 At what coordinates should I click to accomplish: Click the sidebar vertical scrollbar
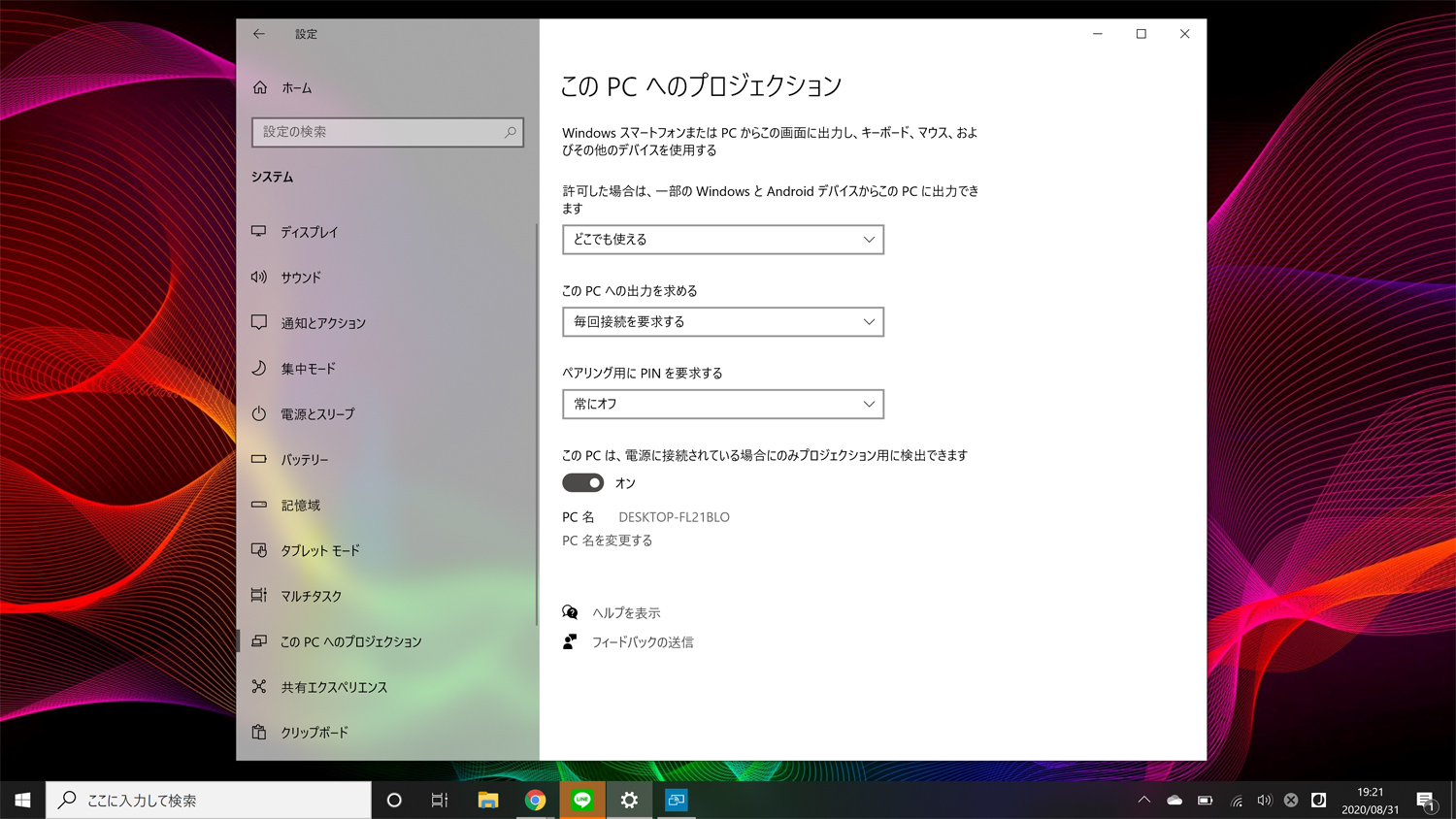point(536,425)
